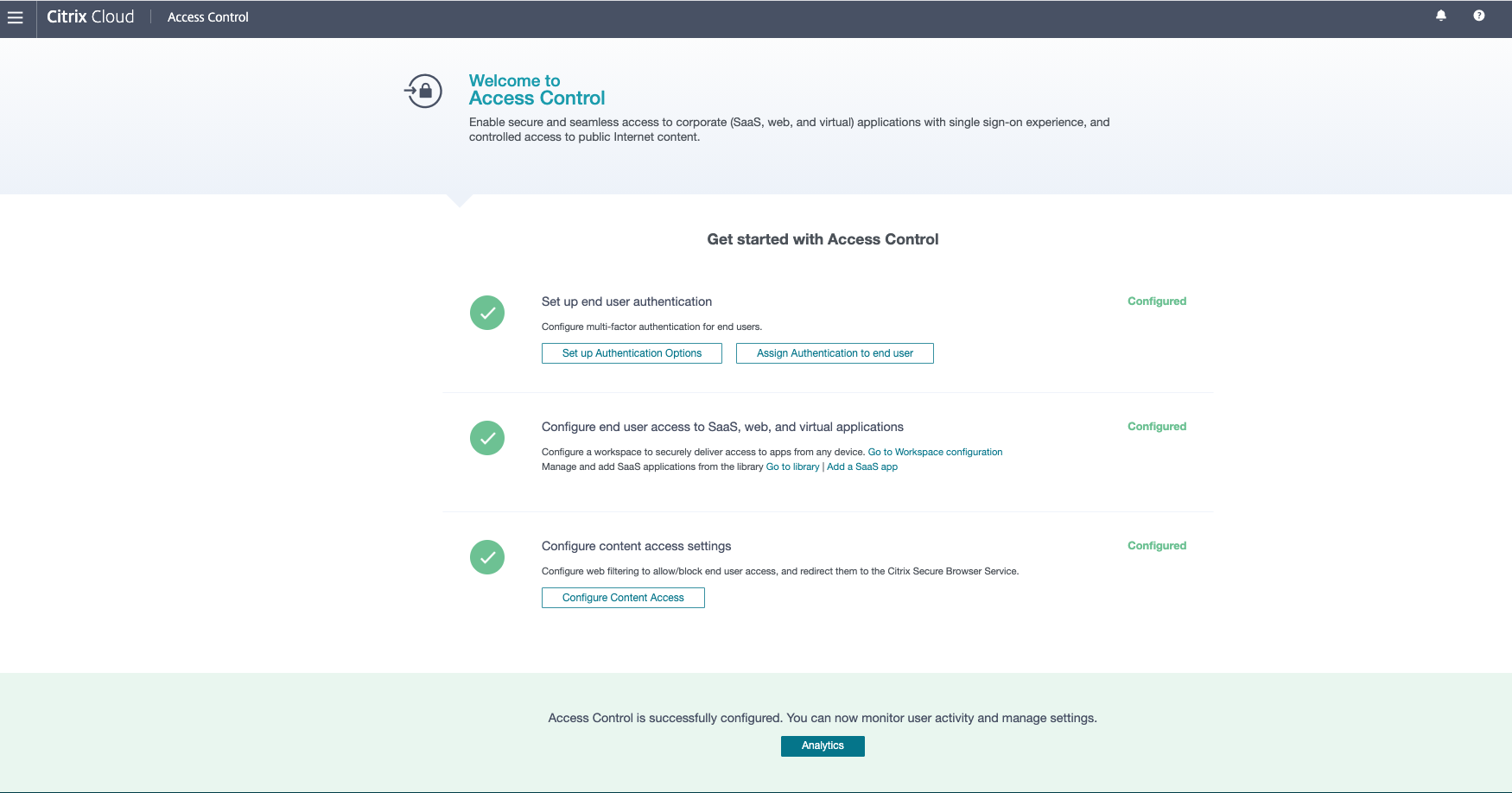Click the Access Control lock icon
This screenshot has height=793, width=1512.
click(423, 91)
